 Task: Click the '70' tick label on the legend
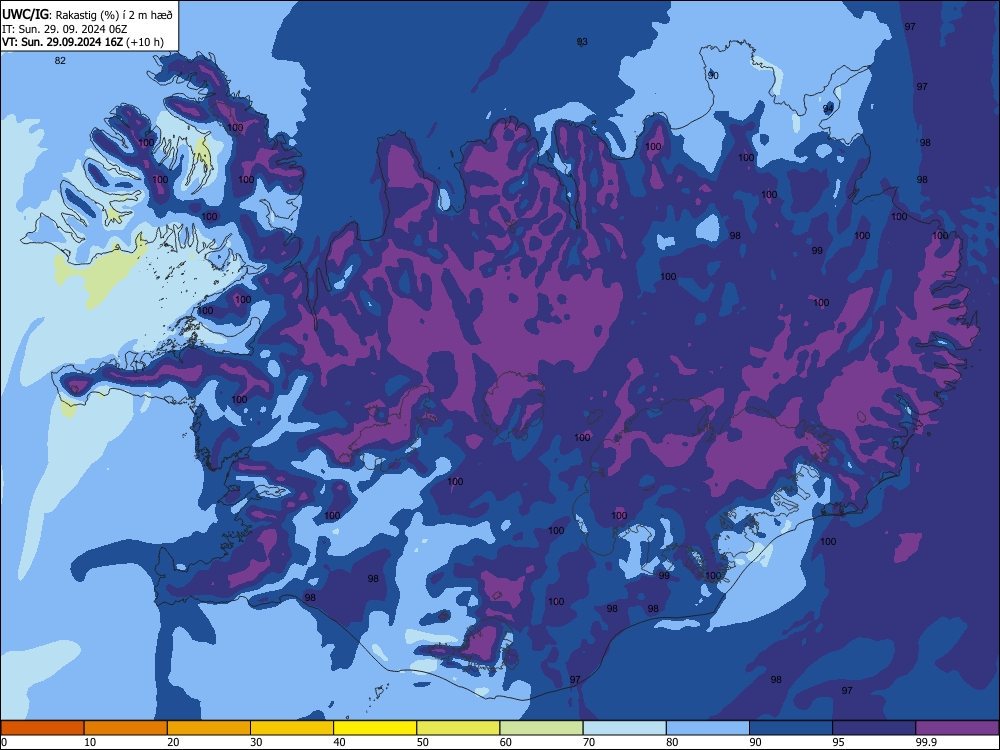[x=589, y=742]
